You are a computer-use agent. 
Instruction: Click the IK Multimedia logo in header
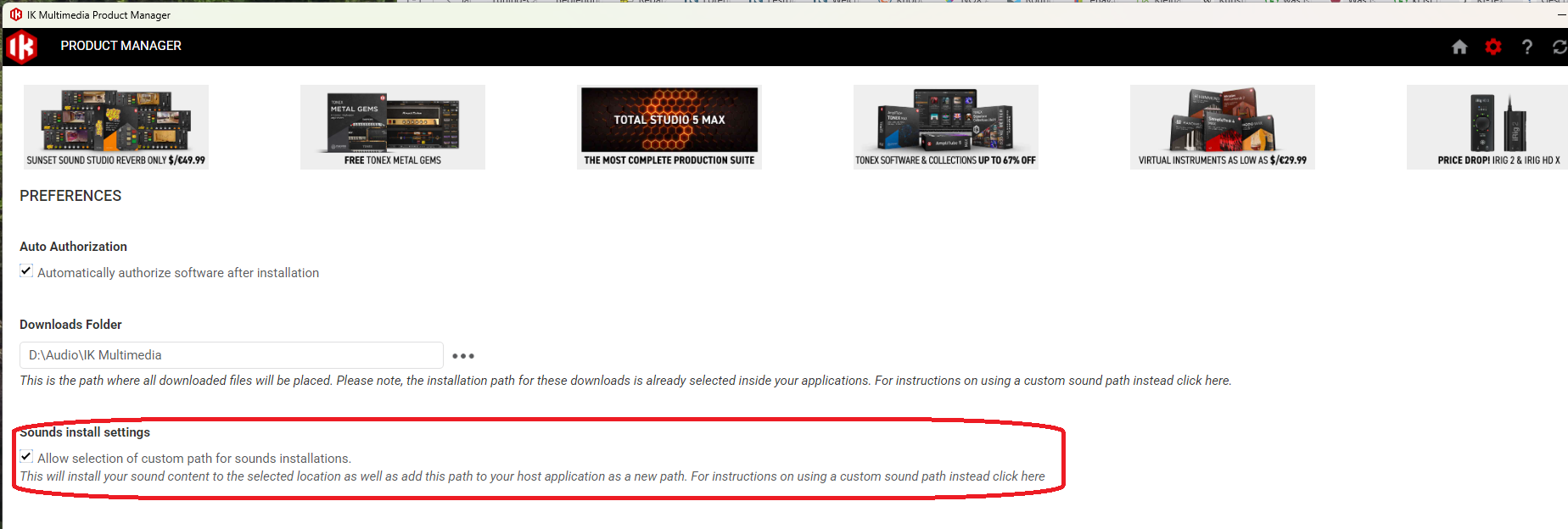[22, 47]
